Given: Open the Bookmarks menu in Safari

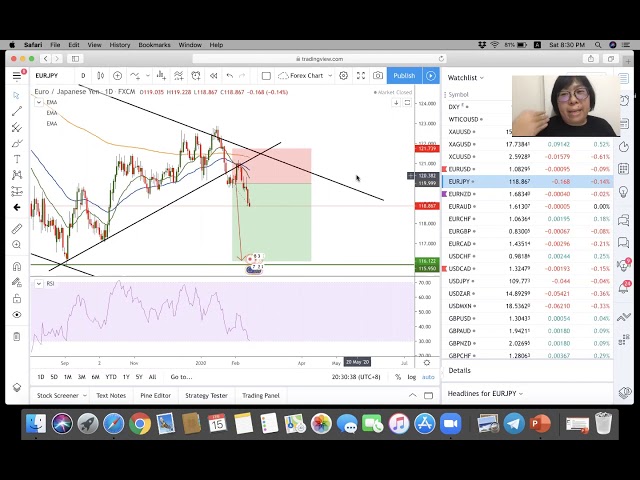Looking at the screenshot, I should coord(154,45).
